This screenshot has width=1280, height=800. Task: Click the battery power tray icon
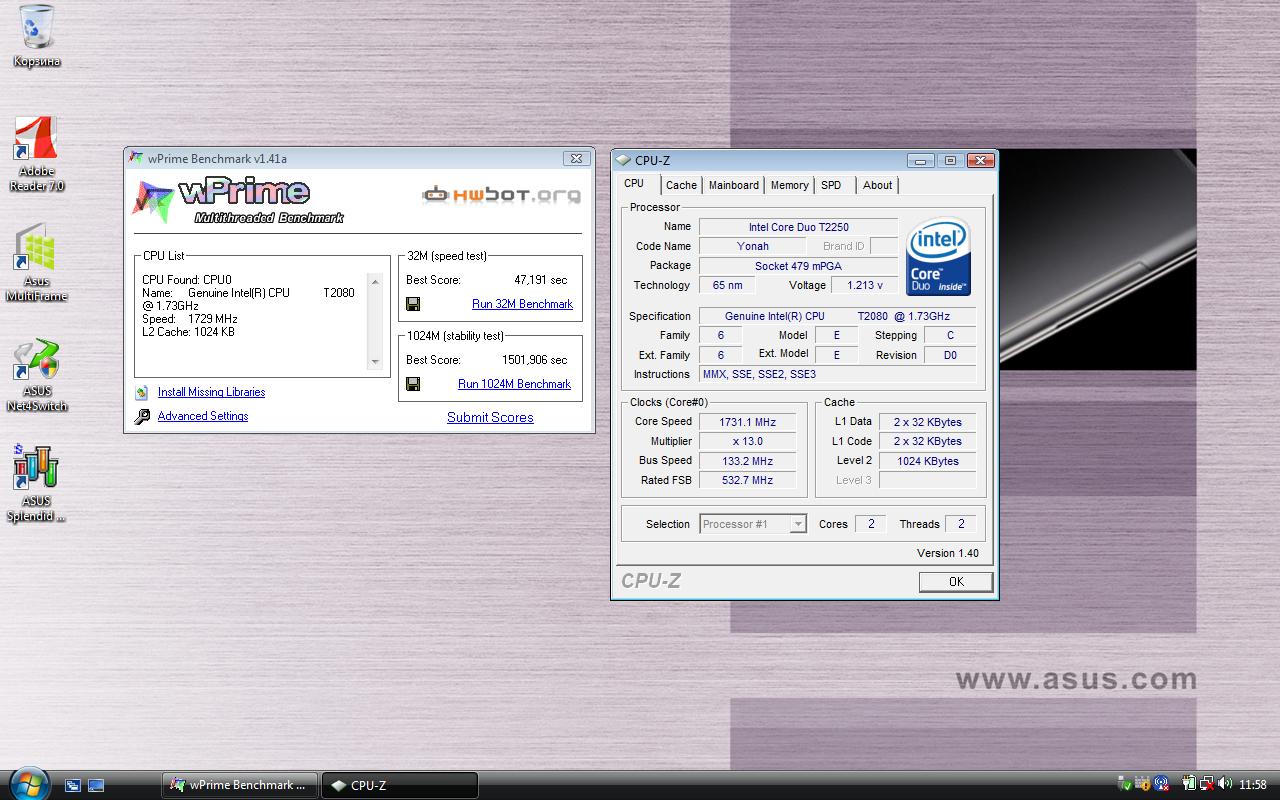(1190, 784)
